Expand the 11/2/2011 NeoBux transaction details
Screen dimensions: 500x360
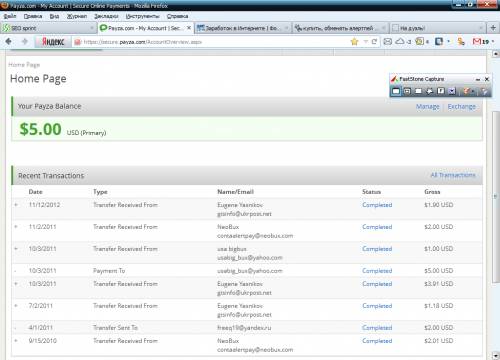[x=16, y=227]
